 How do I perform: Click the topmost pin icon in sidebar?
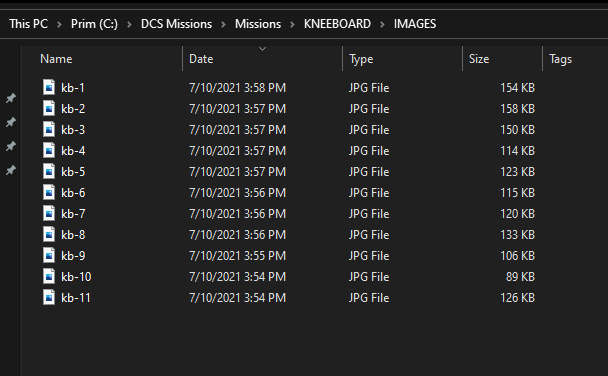pyautogui.click(x=11, y=98)
